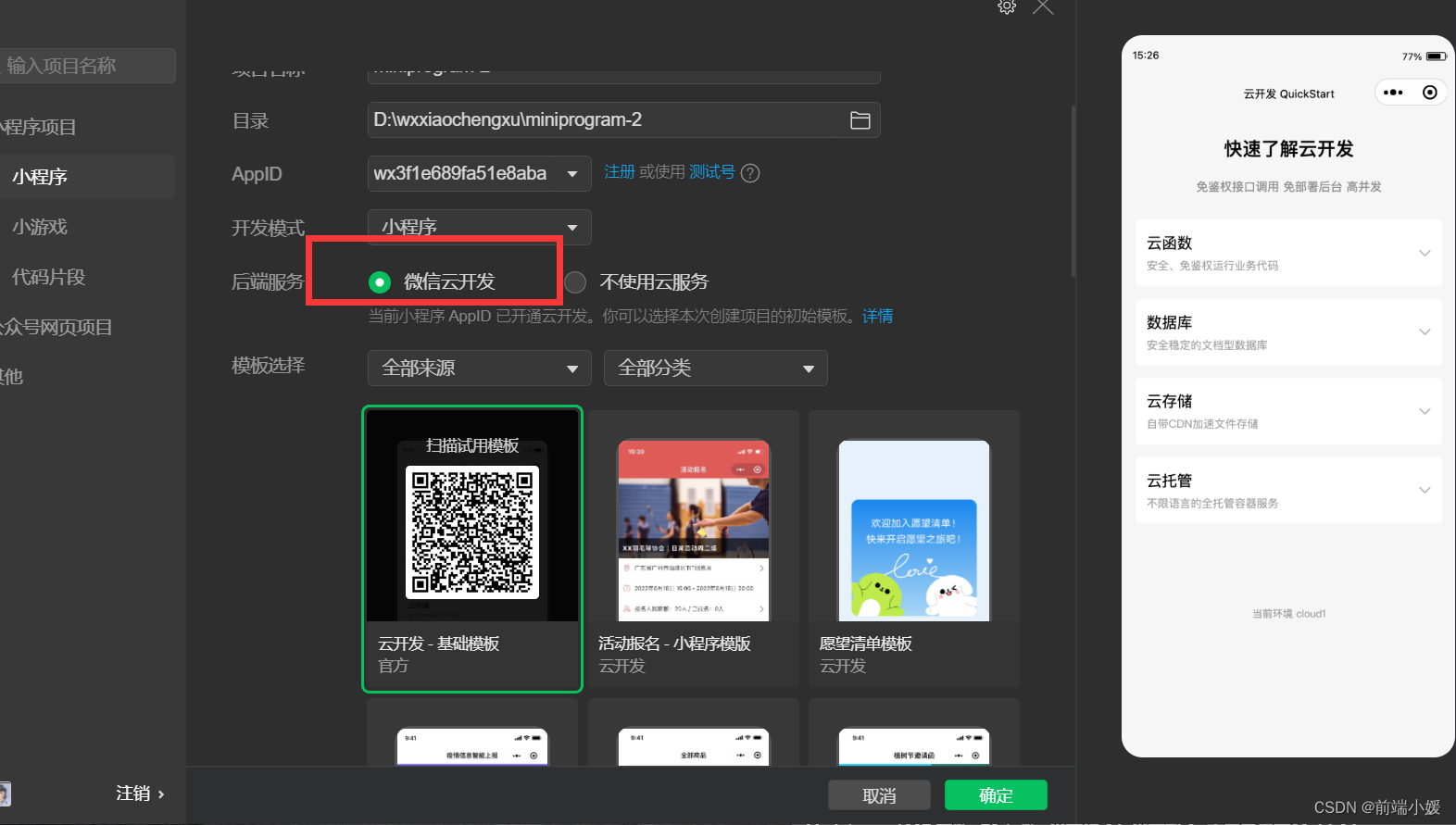
Task: Open the test account help question icon
Action: pos(750,173)
